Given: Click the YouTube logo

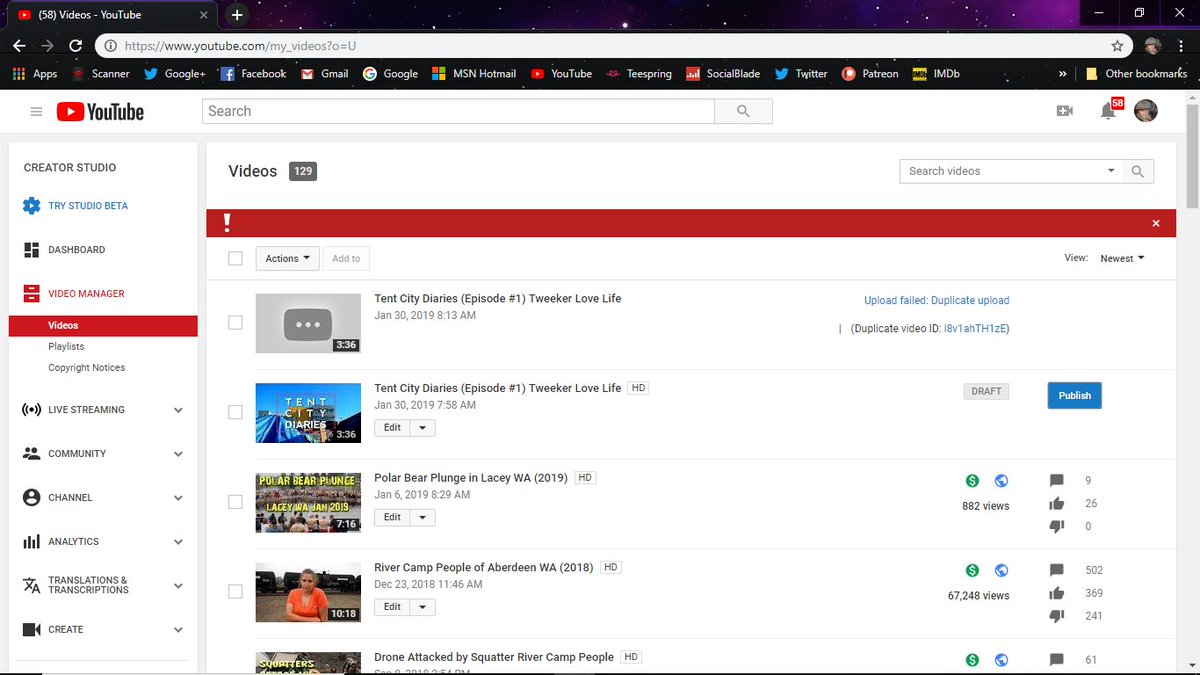Looking at the screenshot, I should click(100, 112).
